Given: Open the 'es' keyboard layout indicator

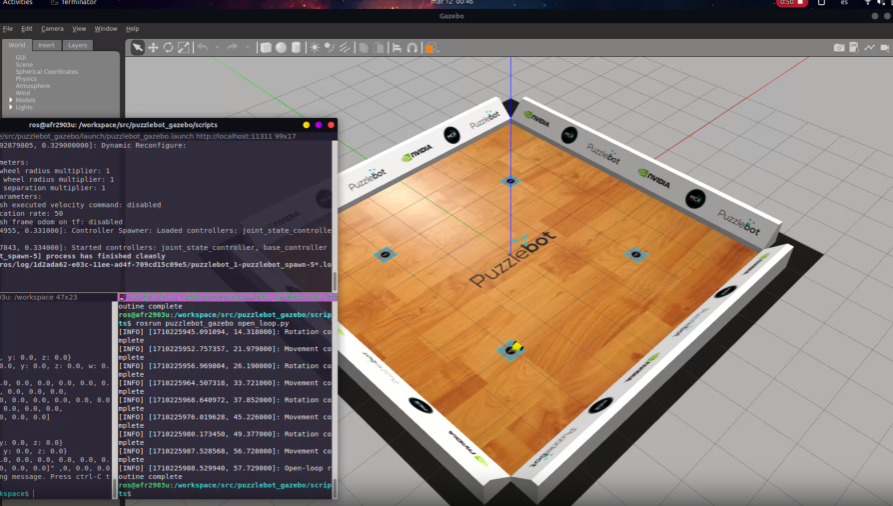Looking at the screenshot, I should [844, 2].
